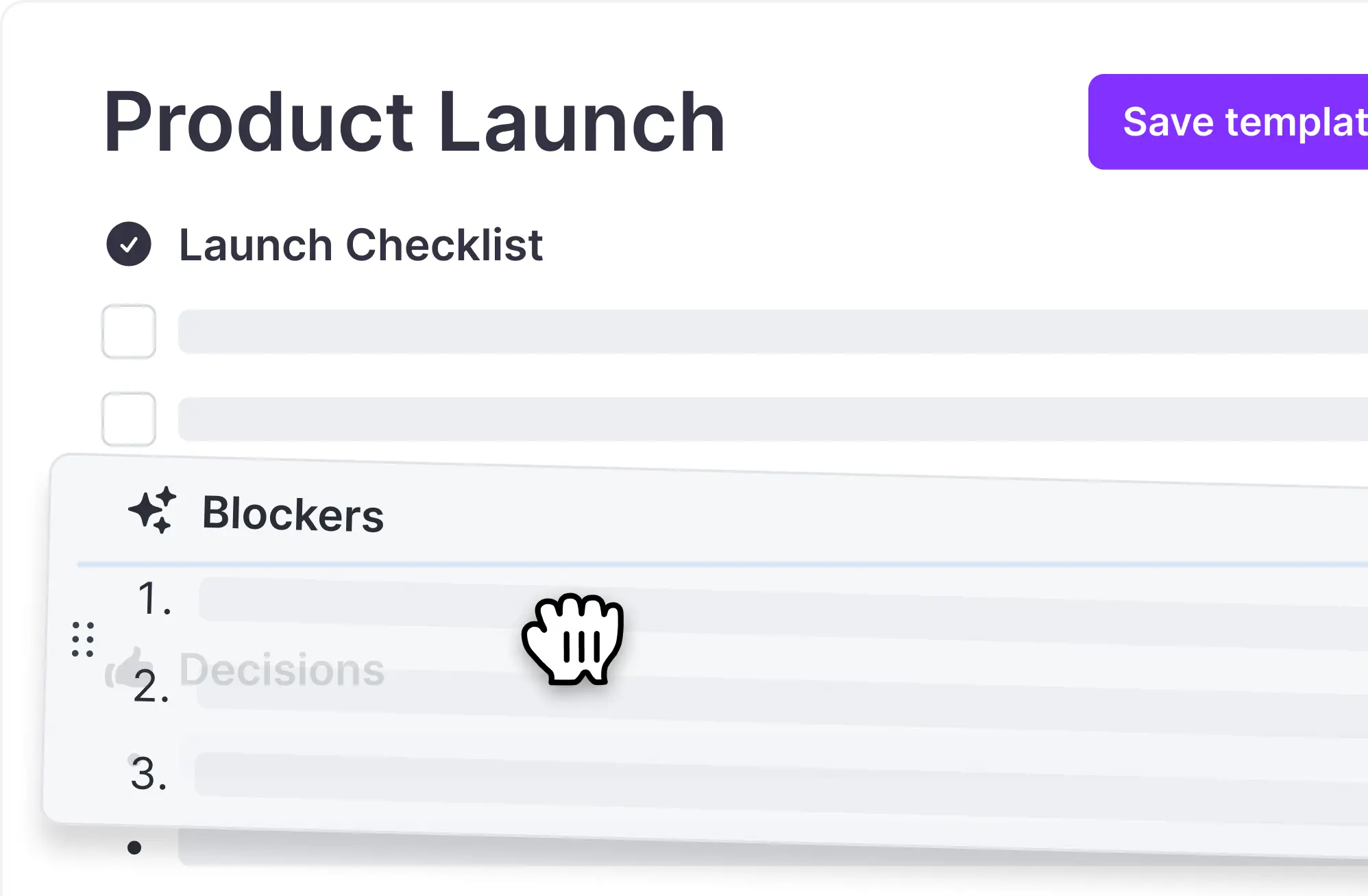
Task: Click the second checklist item placeholder line
Action: point(773,419)
